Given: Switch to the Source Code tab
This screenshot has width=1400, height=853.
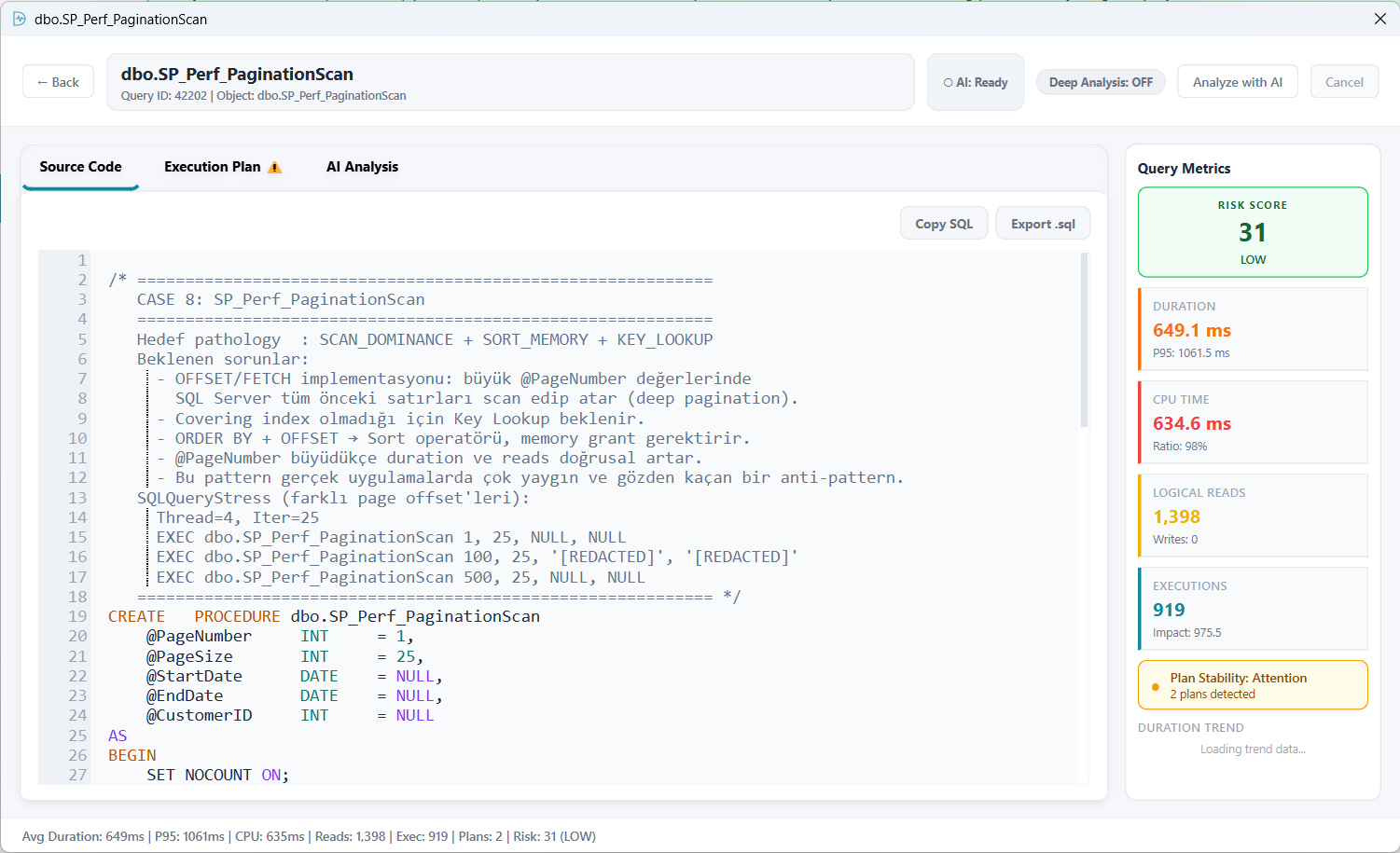Looking at the screenshot, I should [80, 167].
